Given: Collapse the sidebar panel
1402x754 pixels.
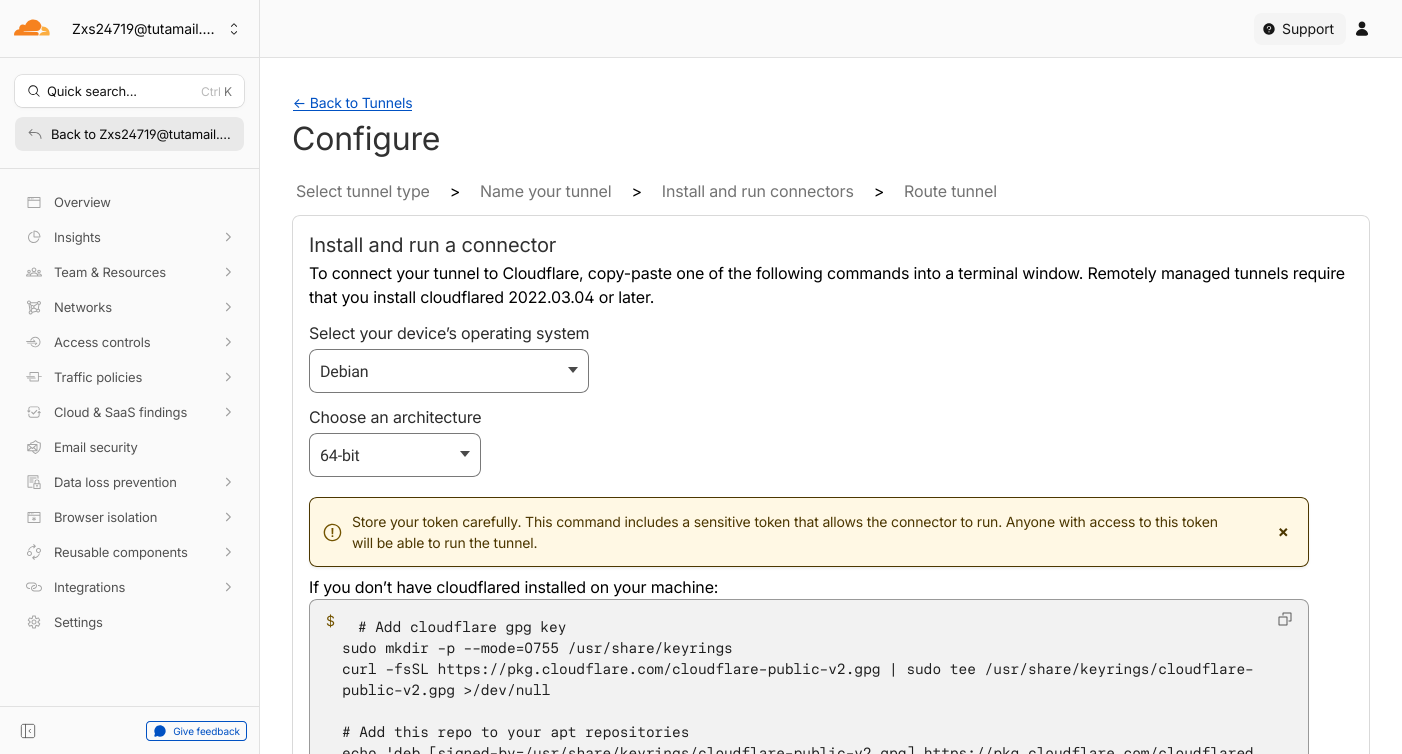Looking at the screenshot, I should tap(28, 731).
